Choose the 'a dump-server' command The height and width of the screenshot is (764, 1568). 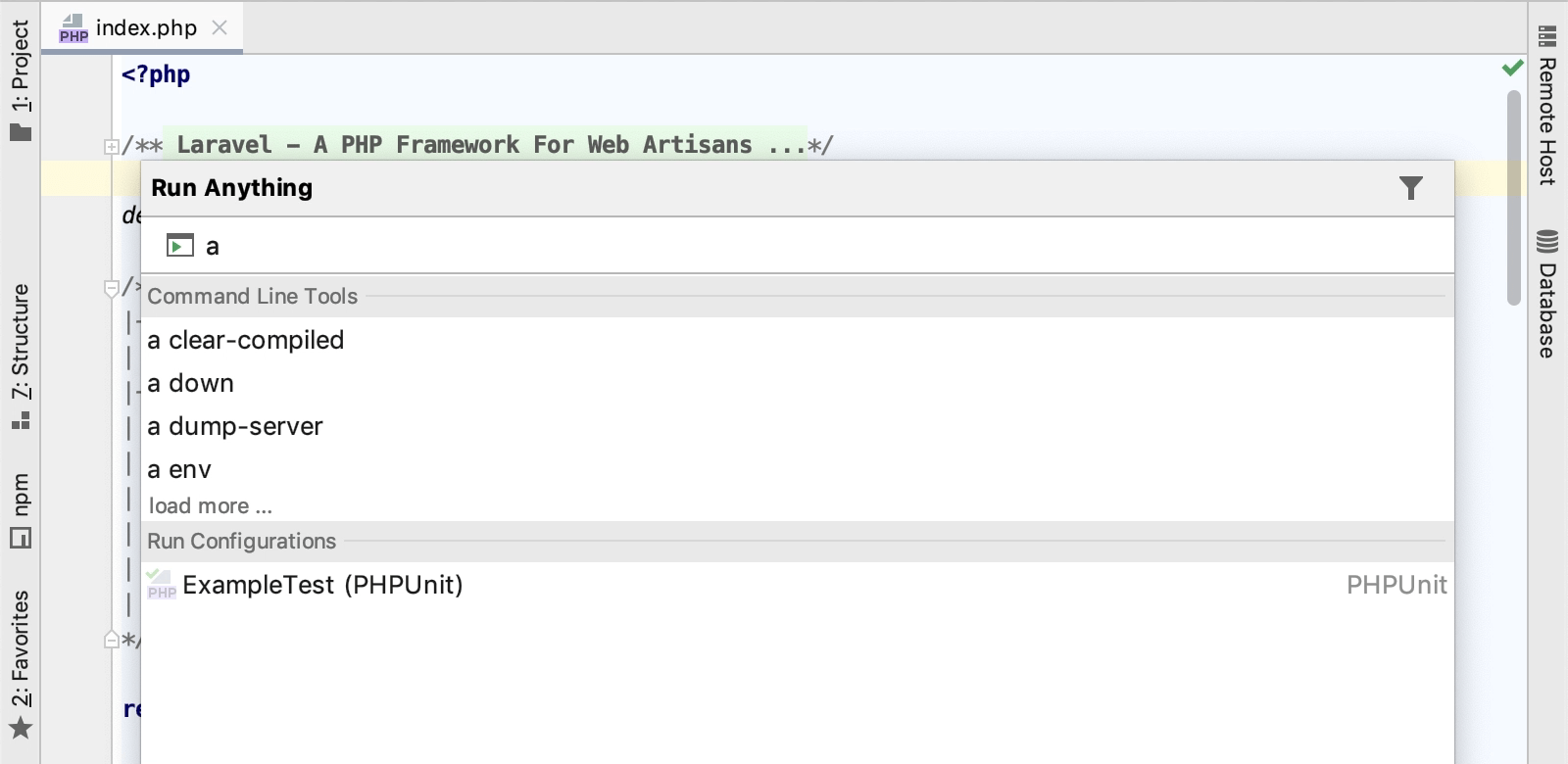coord(235,426)
